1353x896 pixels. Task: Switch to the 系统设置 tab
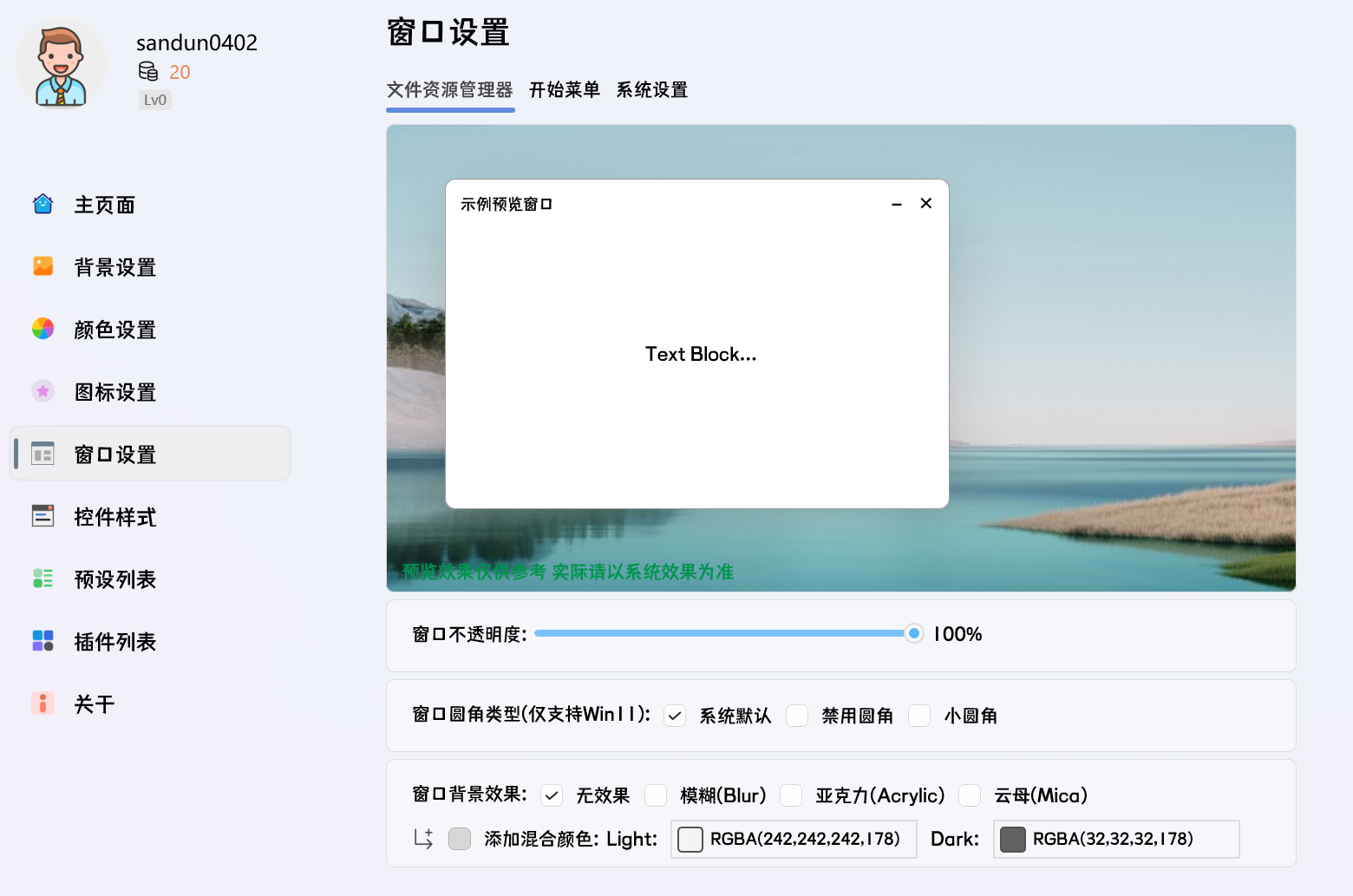click(x=652, y=90)
